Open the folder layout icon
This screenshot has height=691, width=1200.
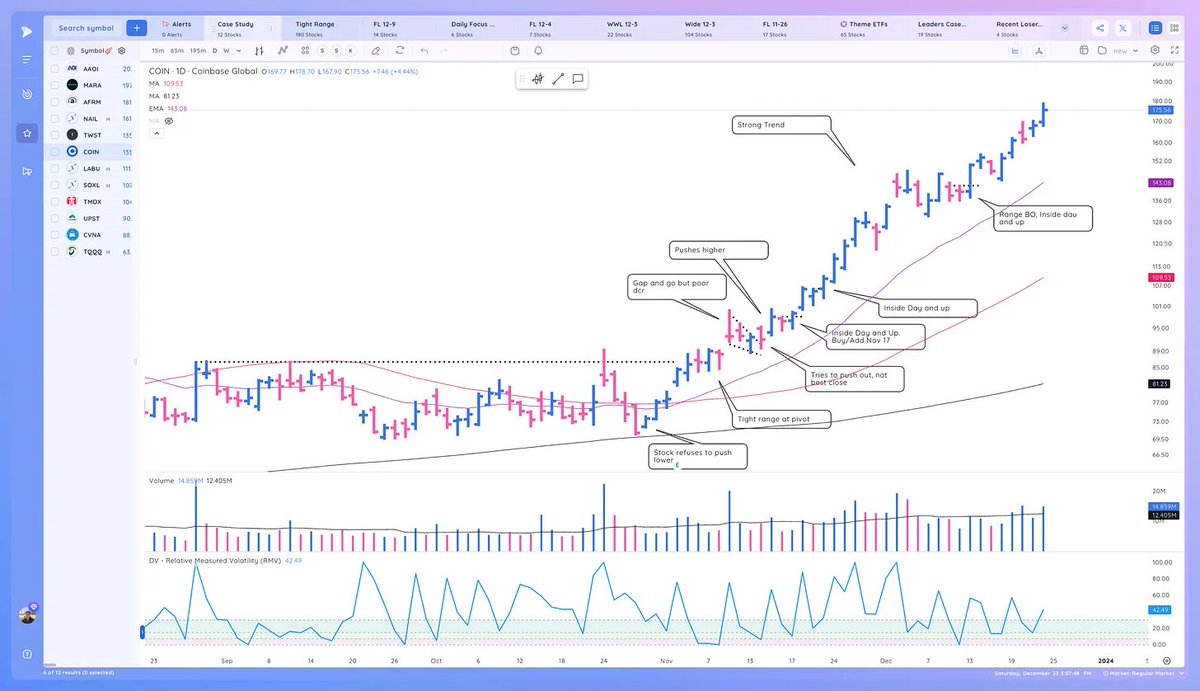coord(1102,50)
